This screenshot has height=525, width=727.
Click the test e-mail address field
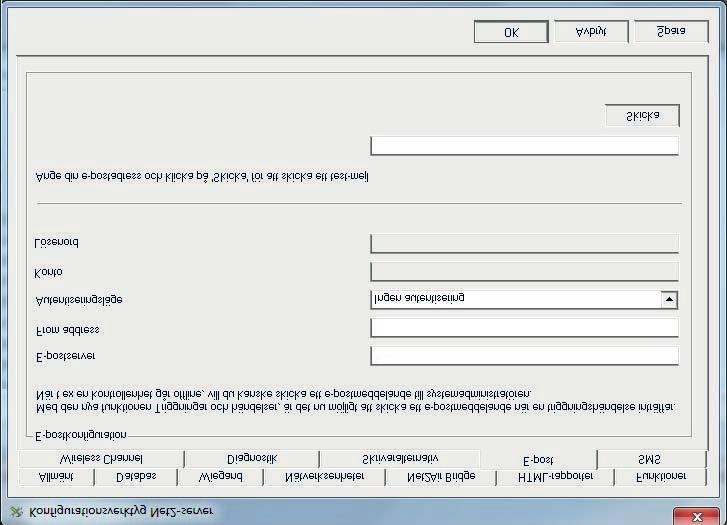point(524,146)
